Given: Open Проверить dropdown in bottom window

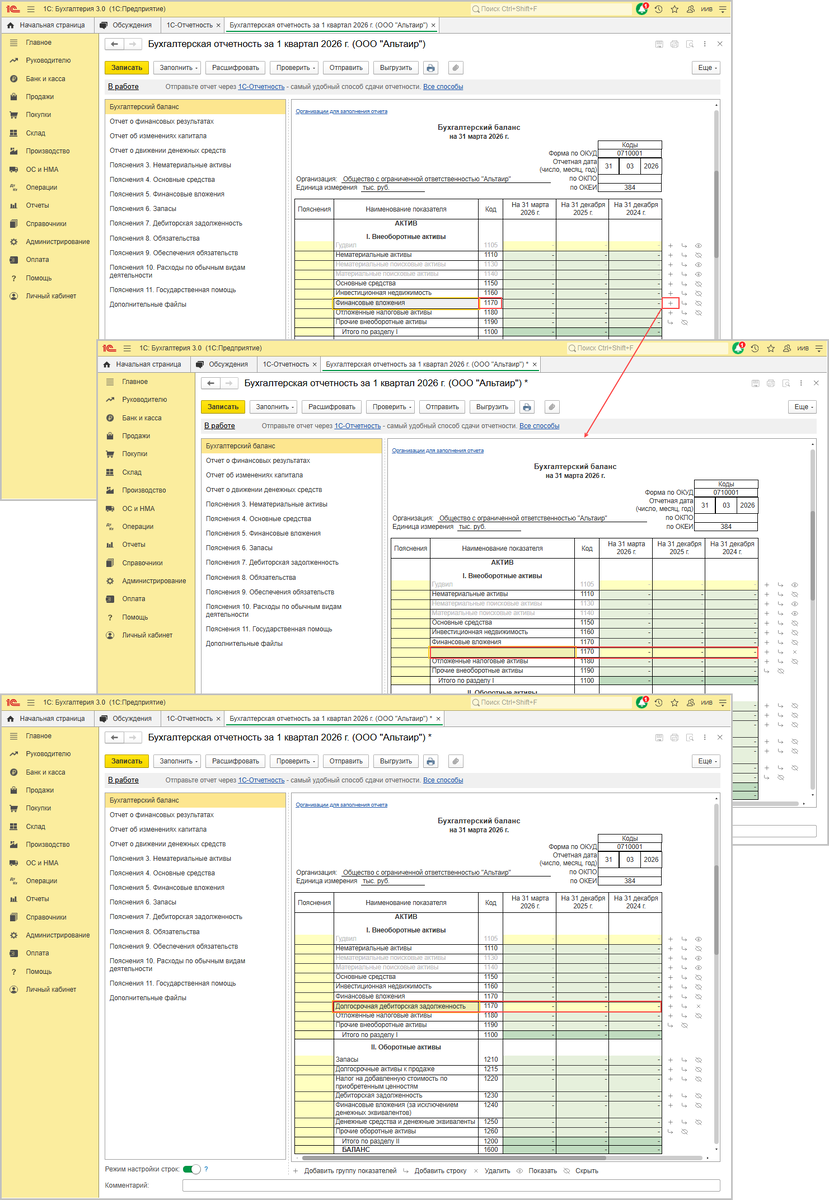Looking at the screenshot, I should pos(296,760).
